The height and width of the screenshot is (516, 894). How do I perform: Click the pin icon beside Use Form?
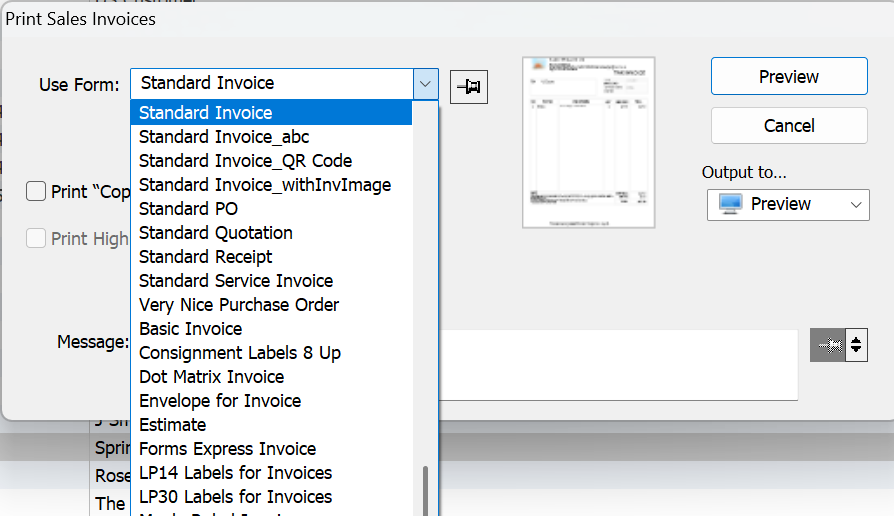pyautogui.click(x=469, y=87)
